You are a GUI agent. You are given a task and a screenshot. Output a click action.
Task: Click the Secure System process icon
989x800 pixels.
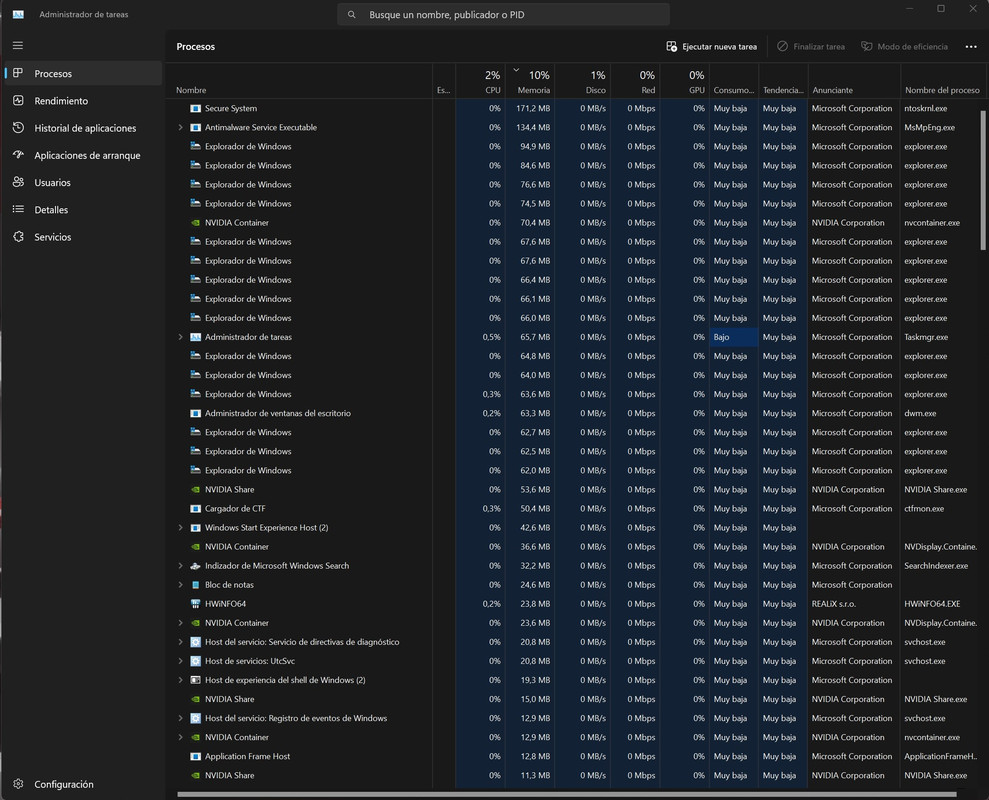point(196,109)
